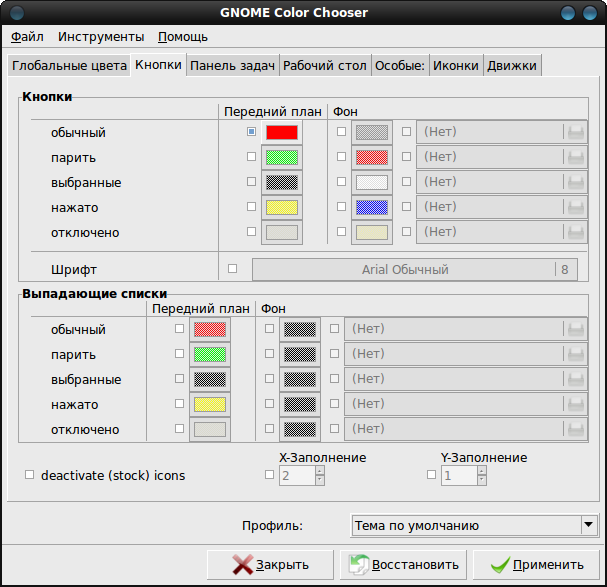Screen dimensions: 607x587
Task: Click the Y-Заполнение value field
Action: [459, 475]
